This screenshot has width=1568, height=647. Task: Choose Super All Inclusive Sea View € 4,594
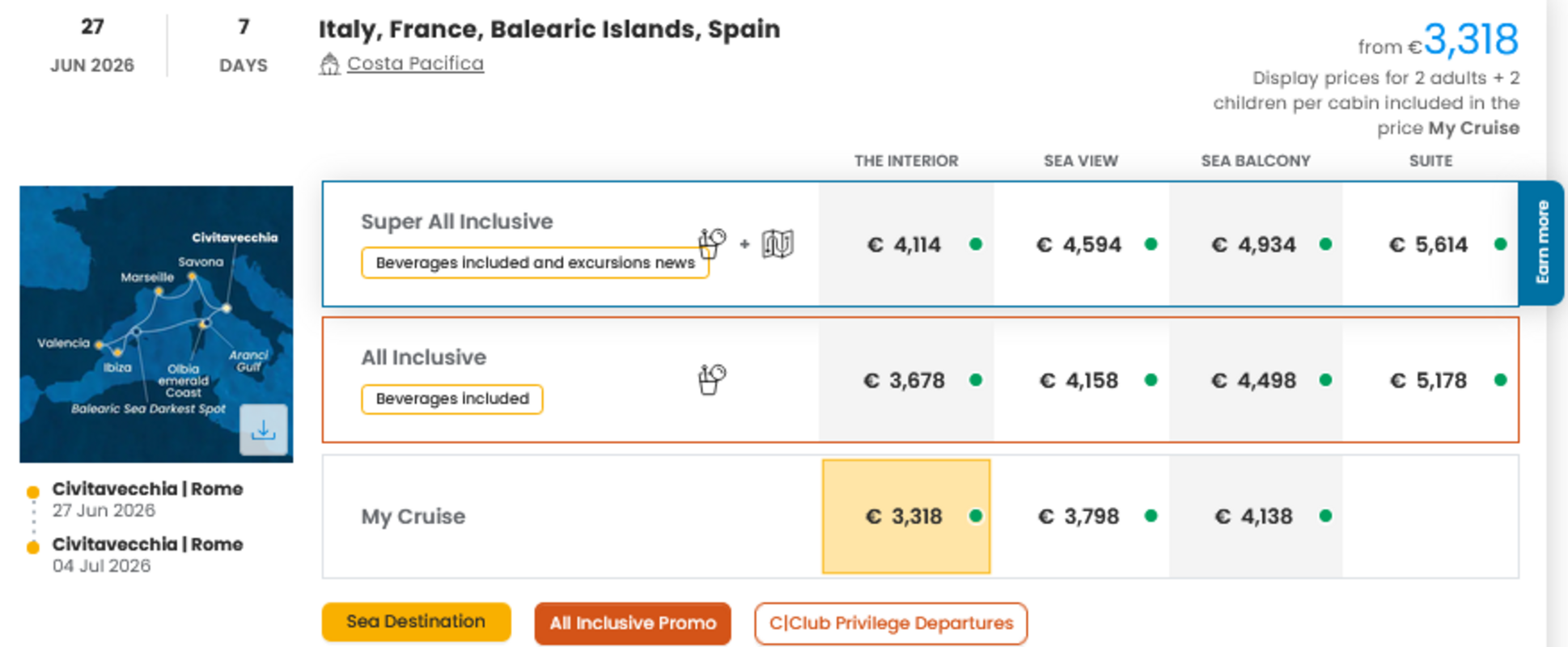pyautogui.click(x=1079, y=244)
